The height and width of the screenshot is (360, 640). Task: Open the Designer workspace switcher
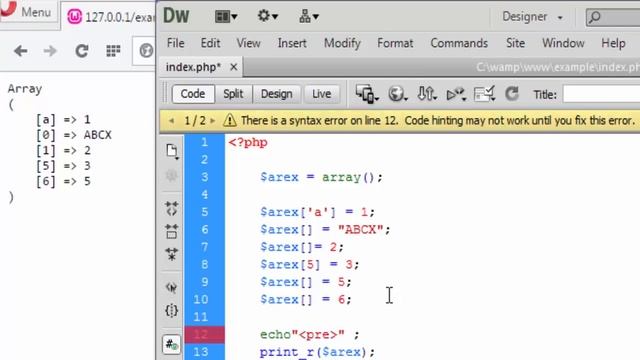tap(532, 17)
